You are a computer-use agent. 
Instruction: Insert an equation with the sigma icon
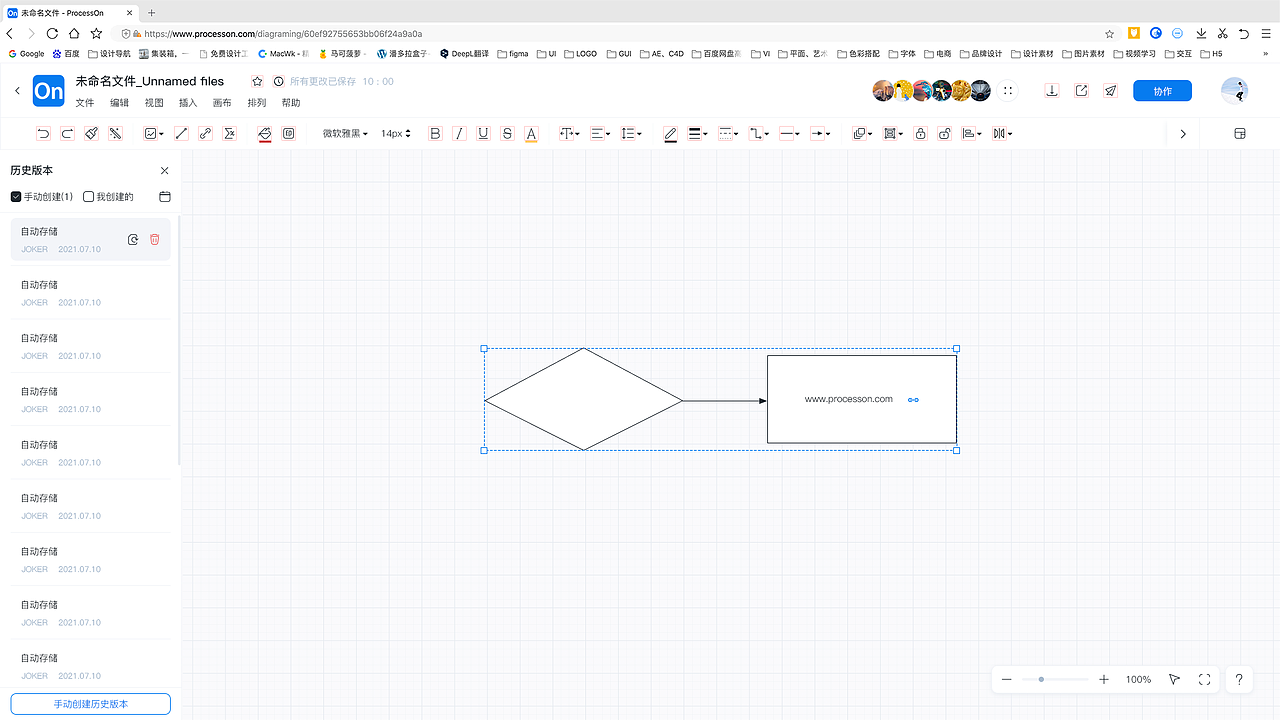tap(229, 133)
